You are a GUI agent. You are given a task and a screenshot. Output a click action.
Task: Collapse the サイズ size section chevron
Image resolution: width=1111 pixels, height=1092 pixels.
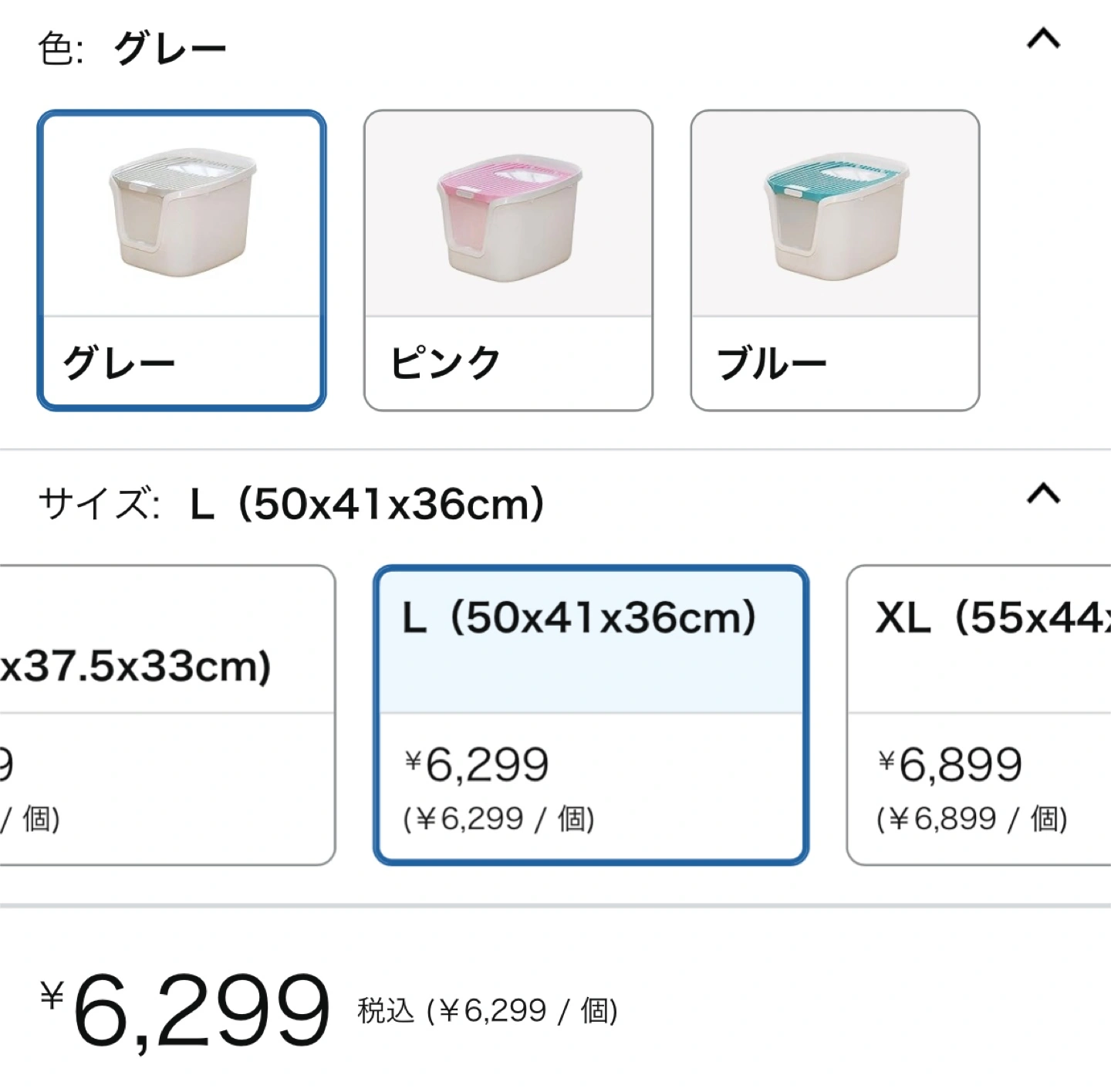(x=1043, y=493)
